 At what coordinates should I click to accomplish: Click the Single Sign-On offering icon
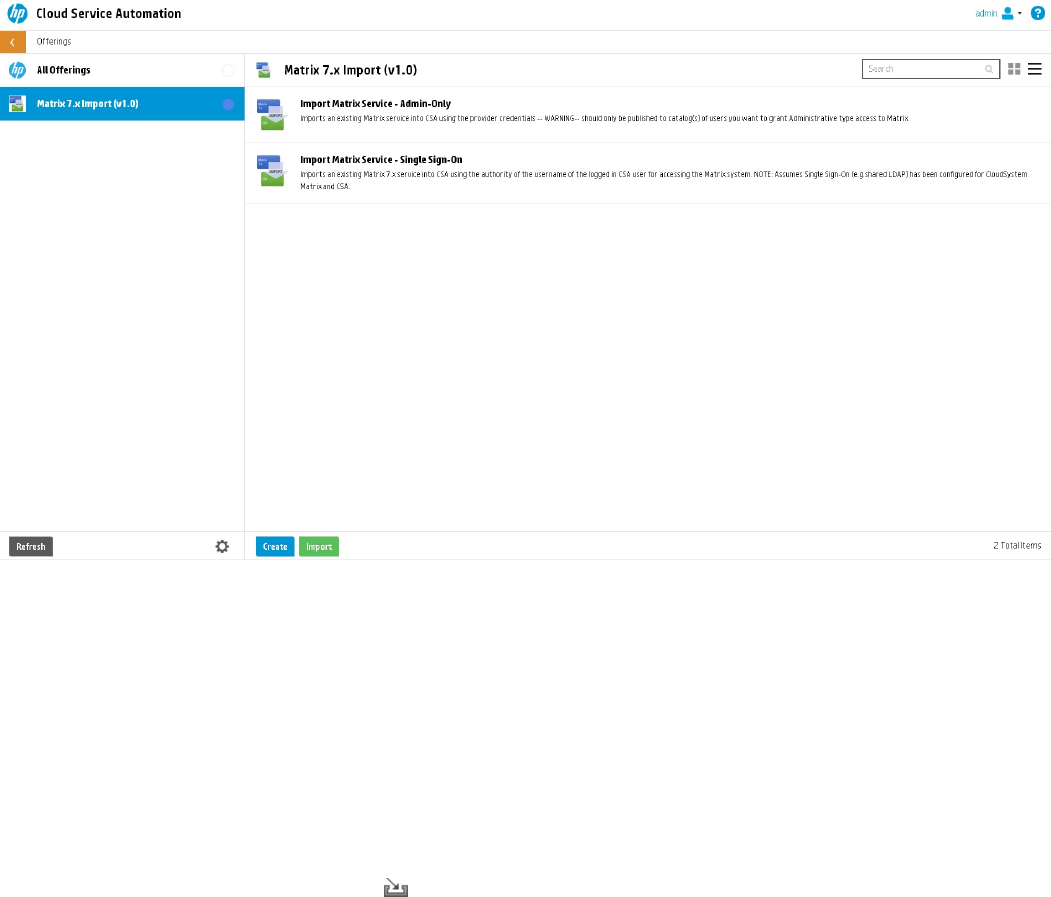(x=272, y=170)
